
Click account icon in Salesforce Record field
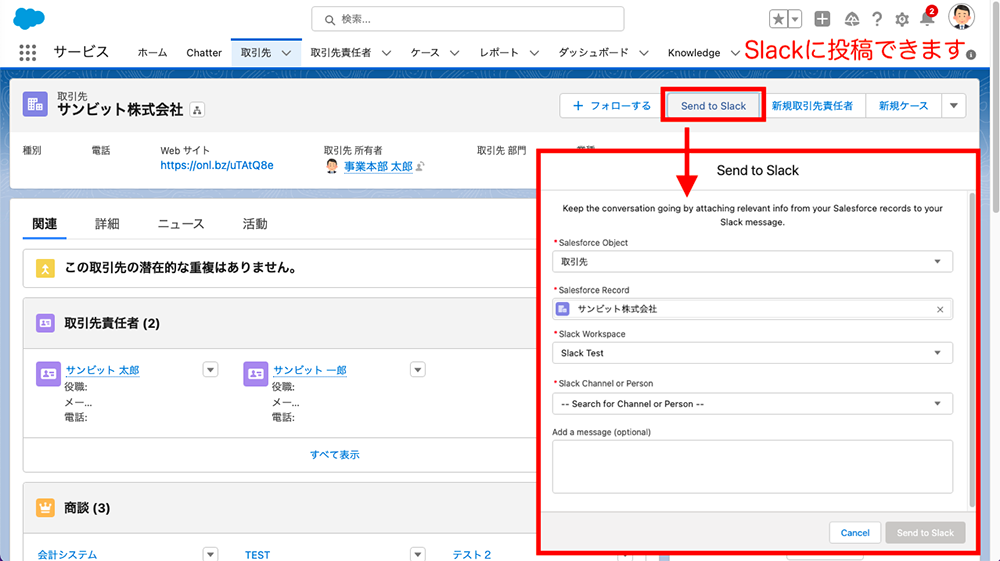(x=562, y=309)
